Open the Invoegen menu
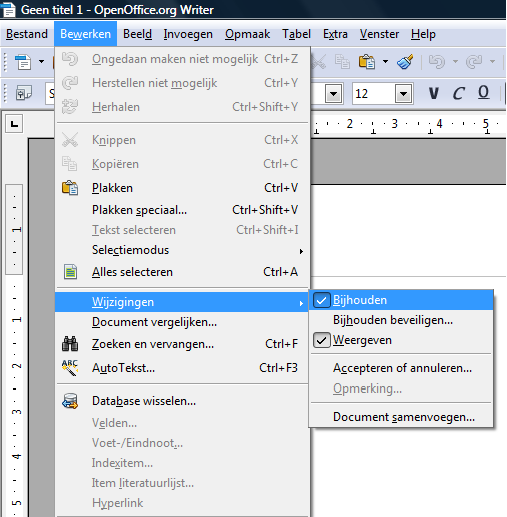 188,34
